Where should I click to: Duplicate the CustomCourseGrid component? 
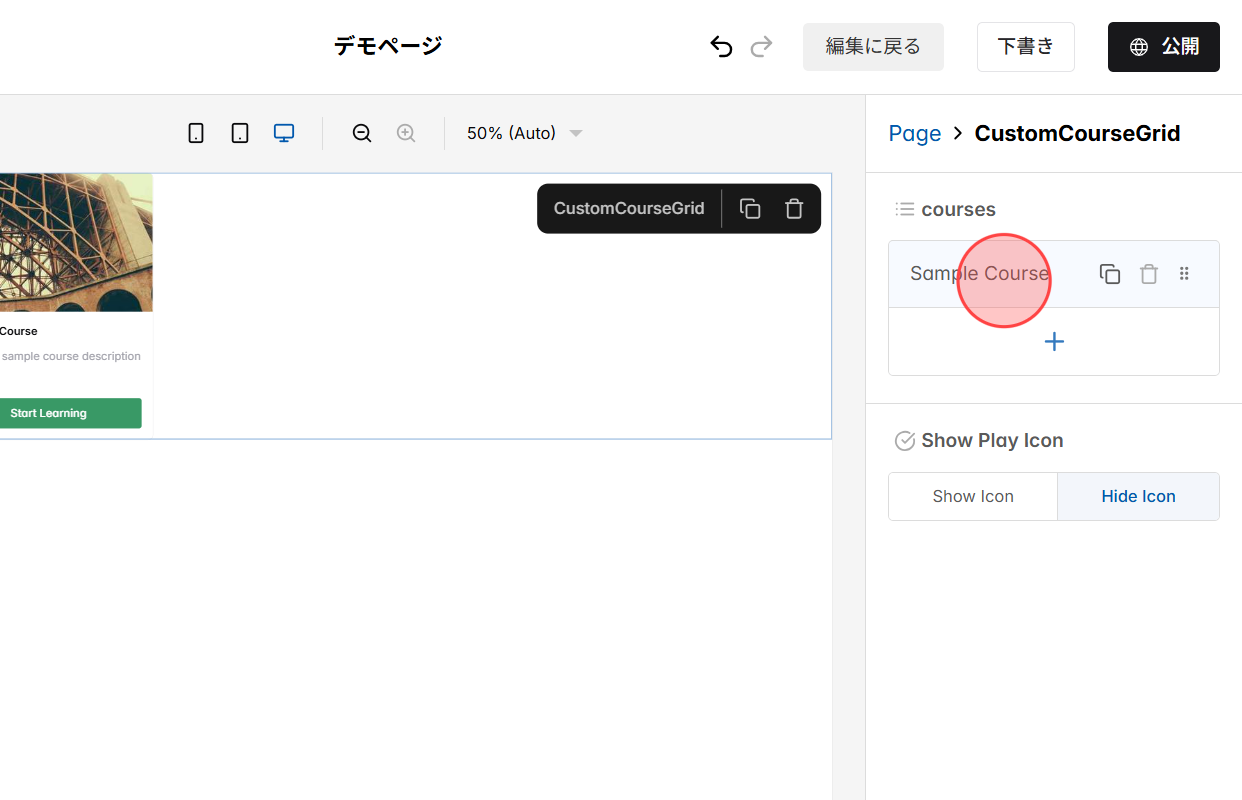[750, 208]
